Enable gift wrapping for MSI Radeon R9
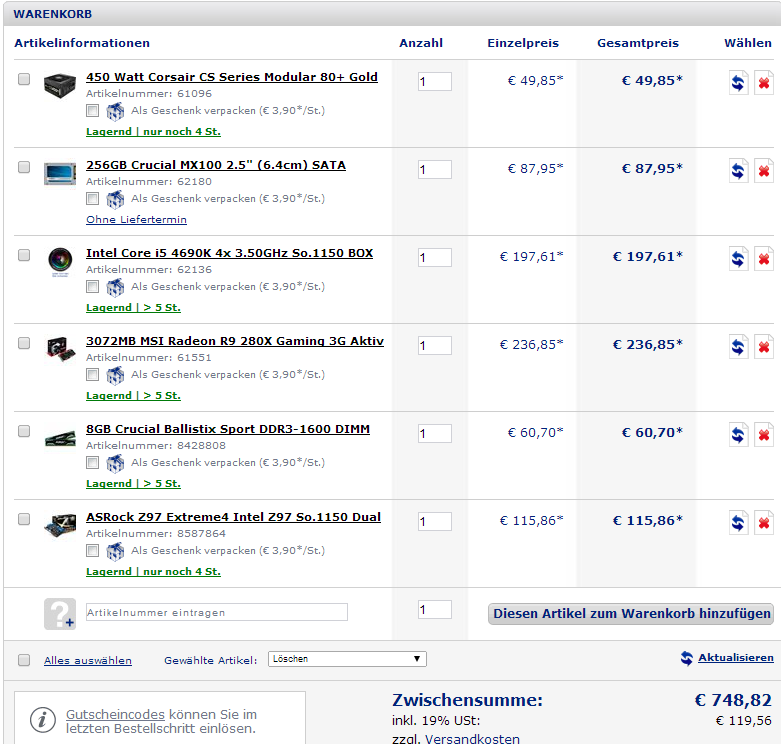Screen dimensions: 781x744 click(x=92, y=374)
